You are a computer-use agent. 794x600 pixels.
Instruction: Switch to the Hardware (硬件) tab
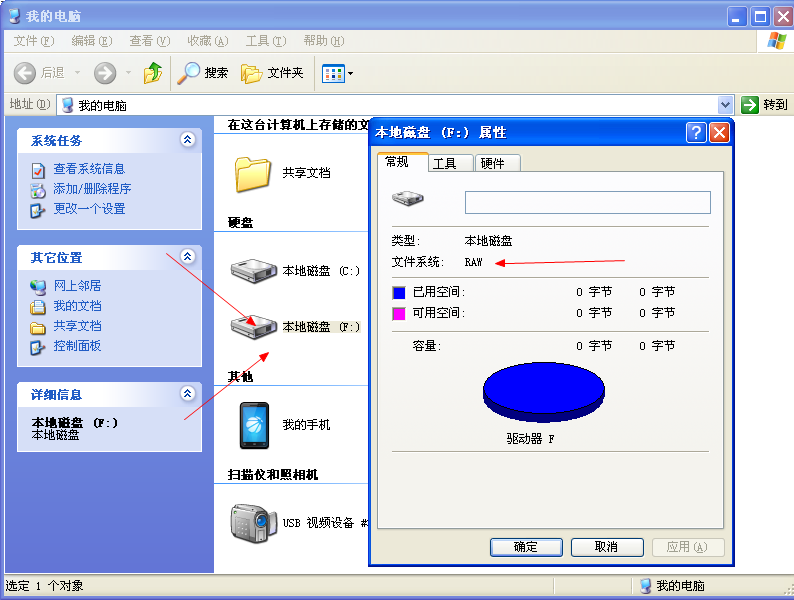pos(497,164)
